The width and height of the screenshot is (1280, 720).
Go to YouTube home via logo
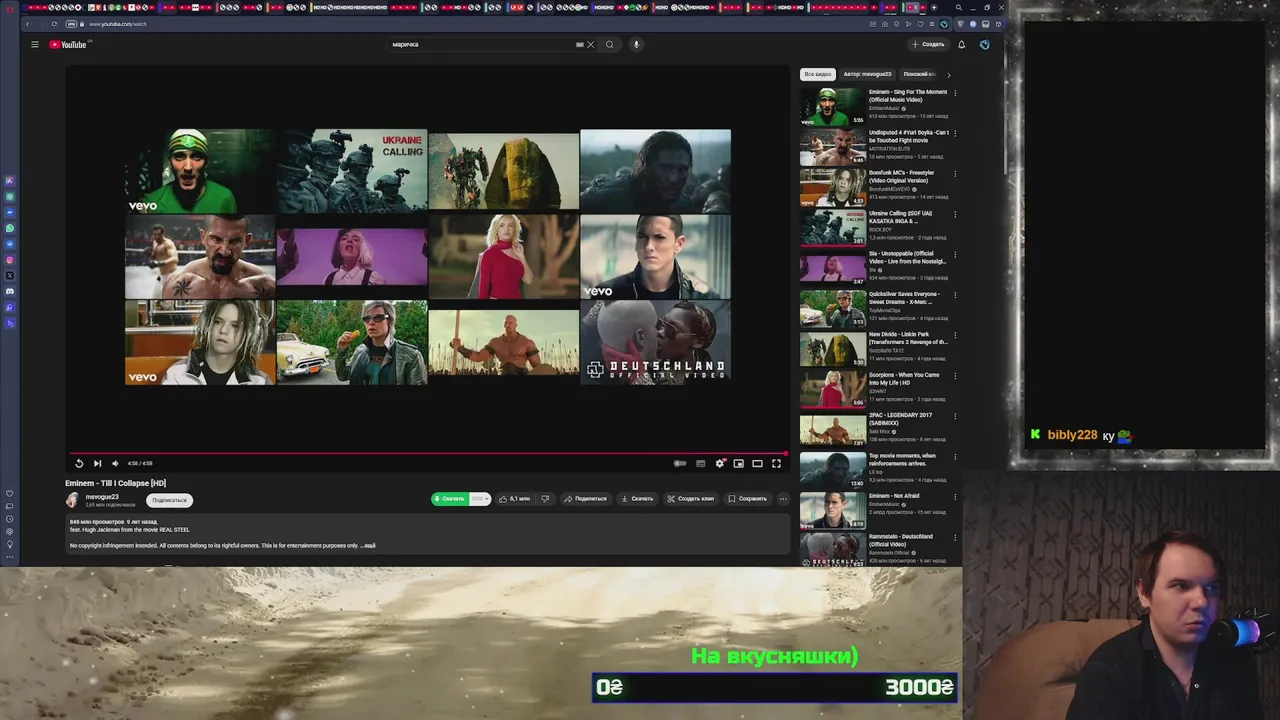click(x=69, y=44)
